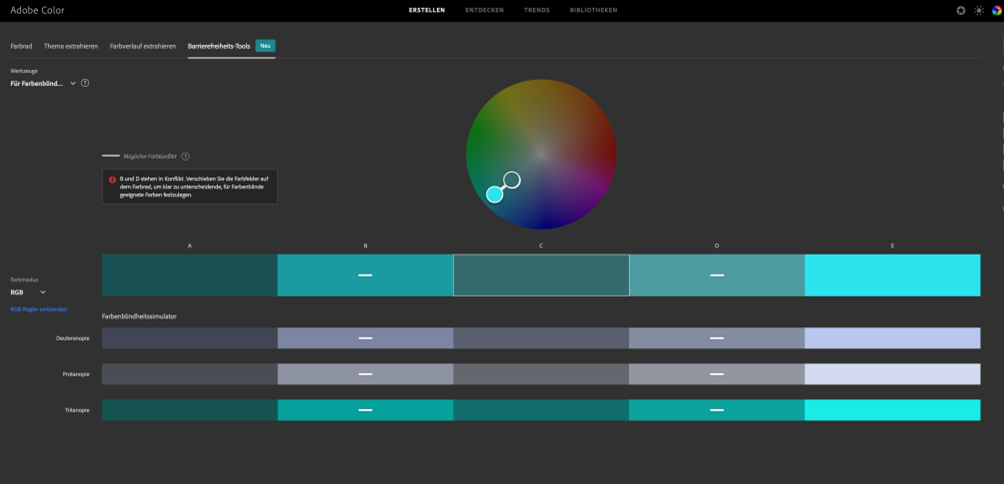The width and height of the screenshot is (1004, 484).
Task: Select the dark teal swatch A
Action: tap(189, 275)
